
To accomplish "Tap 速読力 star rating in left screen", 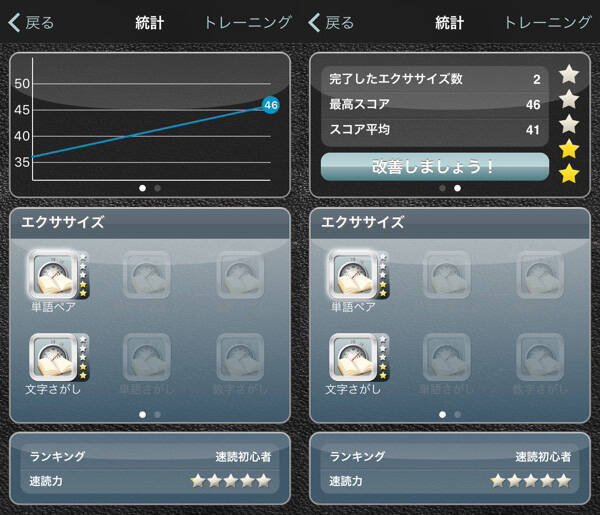I will (x=231, y=481).
